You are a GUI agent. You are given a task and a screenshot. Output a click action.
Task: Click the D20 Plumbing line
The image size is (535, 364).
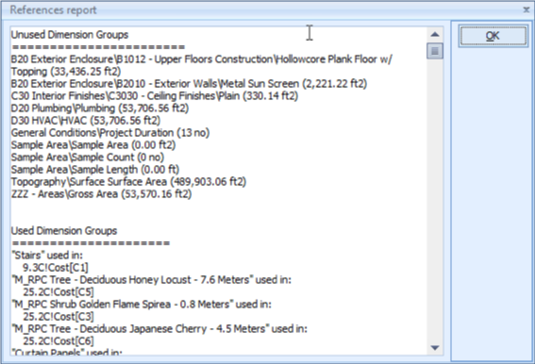click(100, 108)
